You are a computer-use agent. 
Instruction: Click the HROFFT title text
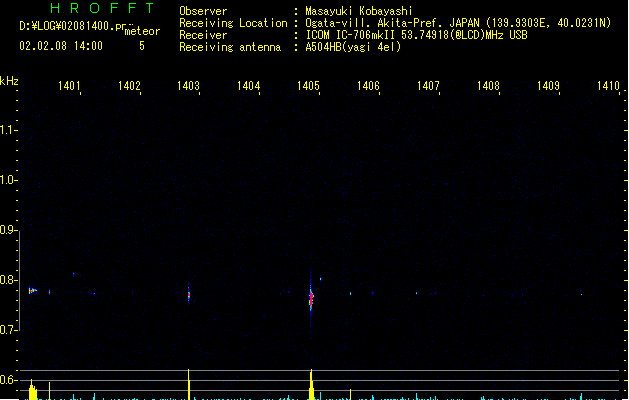103,8
